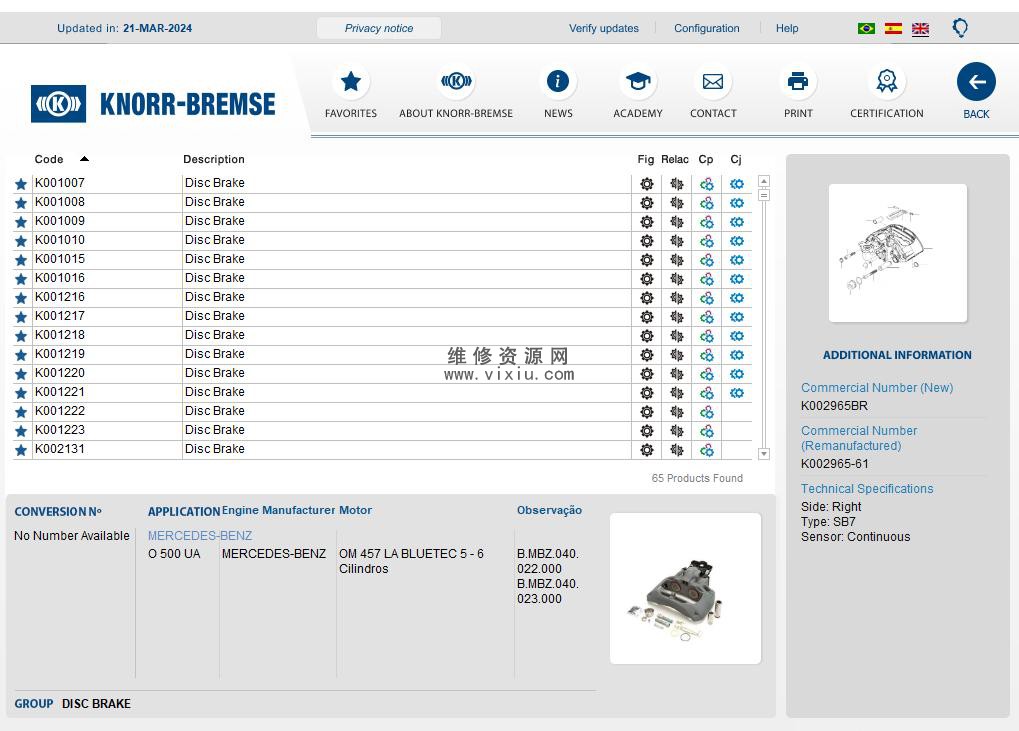The image size is (1019, 731).
Task: Click the K002965BR commercial number
Action: click(834, 405)
